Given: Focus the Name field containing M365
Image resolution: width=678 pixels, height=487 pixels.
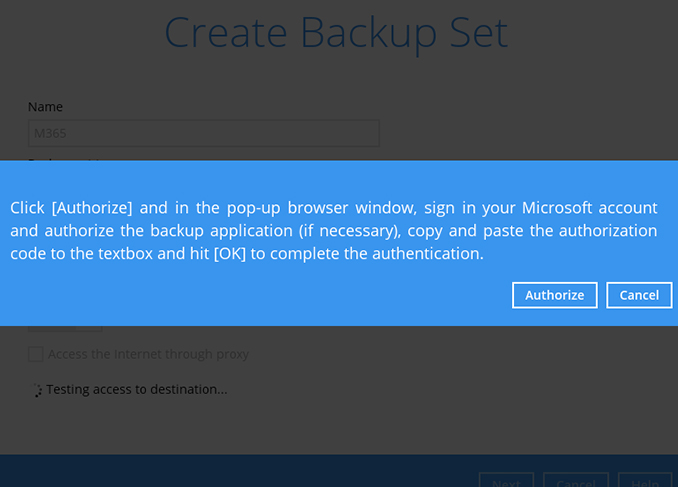Looking at the screenshot, I should (x=203, y=134).
